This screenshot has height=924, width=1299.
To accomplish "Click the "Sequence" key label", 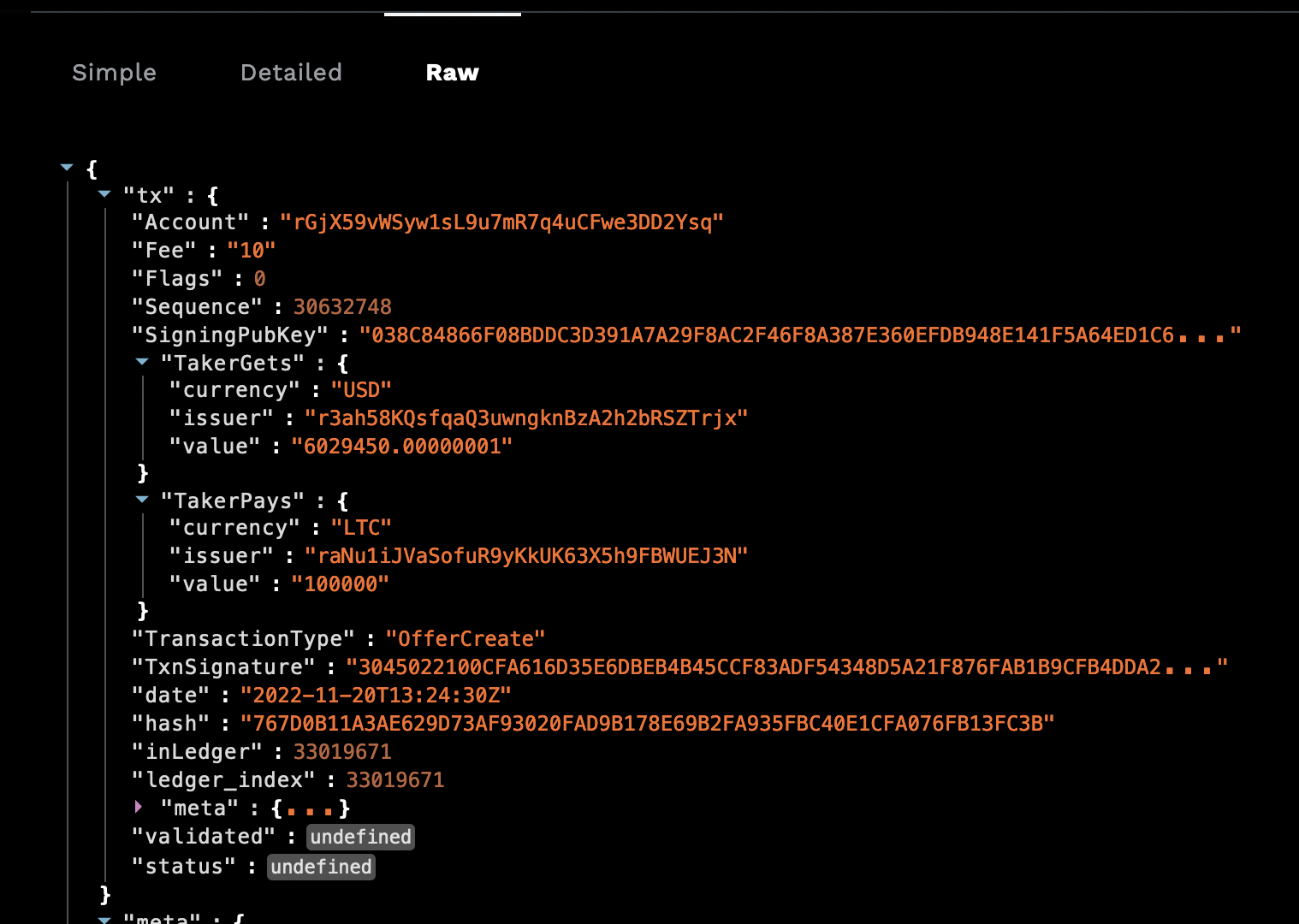I will click(x=197, y=307).
